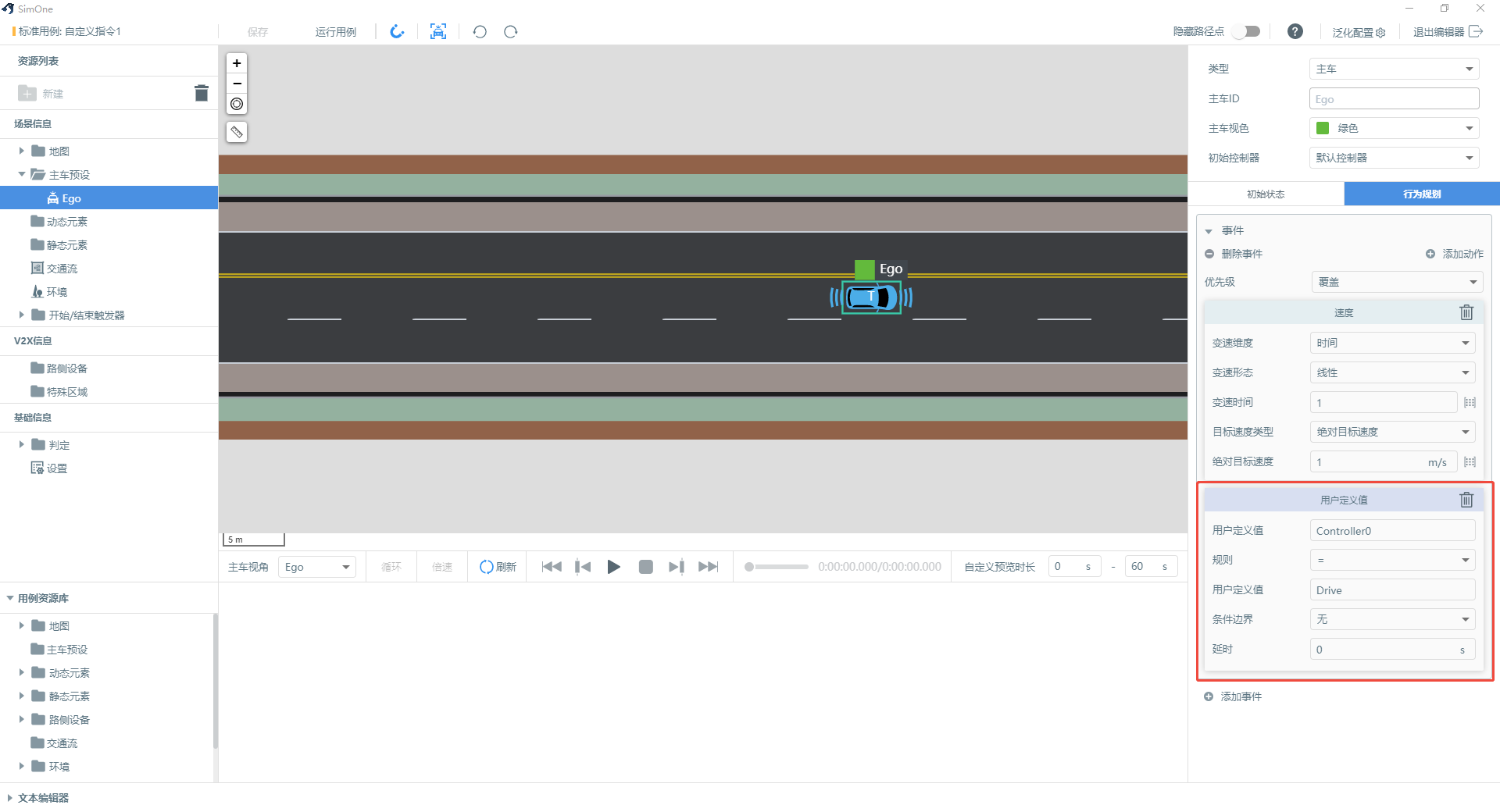Viewport: 1500px width, 812px height.
Task: Open the 变速形态 dropdown
Action: (x=1392, y=372)
